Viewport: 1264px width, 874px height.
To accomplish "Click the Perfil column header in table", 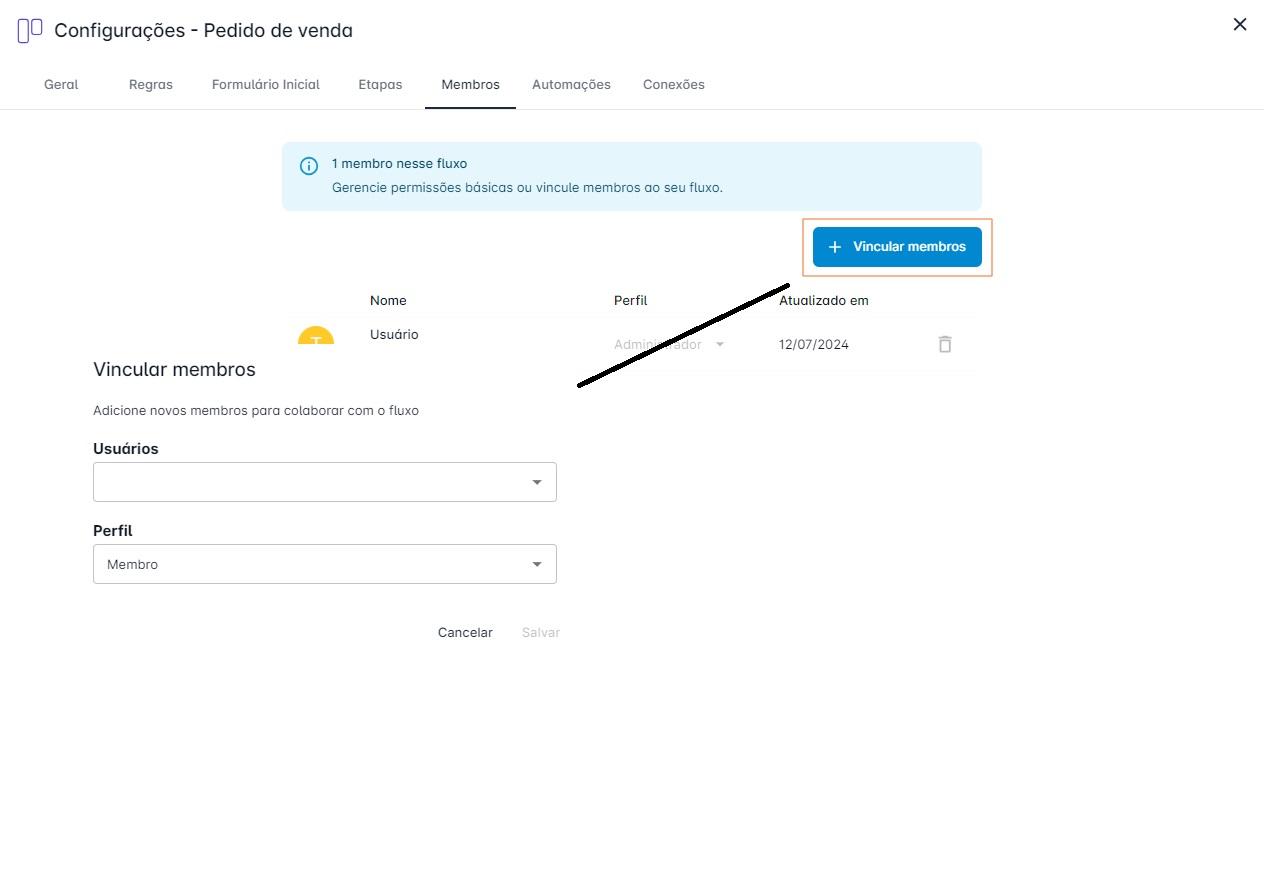I will 631,300.
